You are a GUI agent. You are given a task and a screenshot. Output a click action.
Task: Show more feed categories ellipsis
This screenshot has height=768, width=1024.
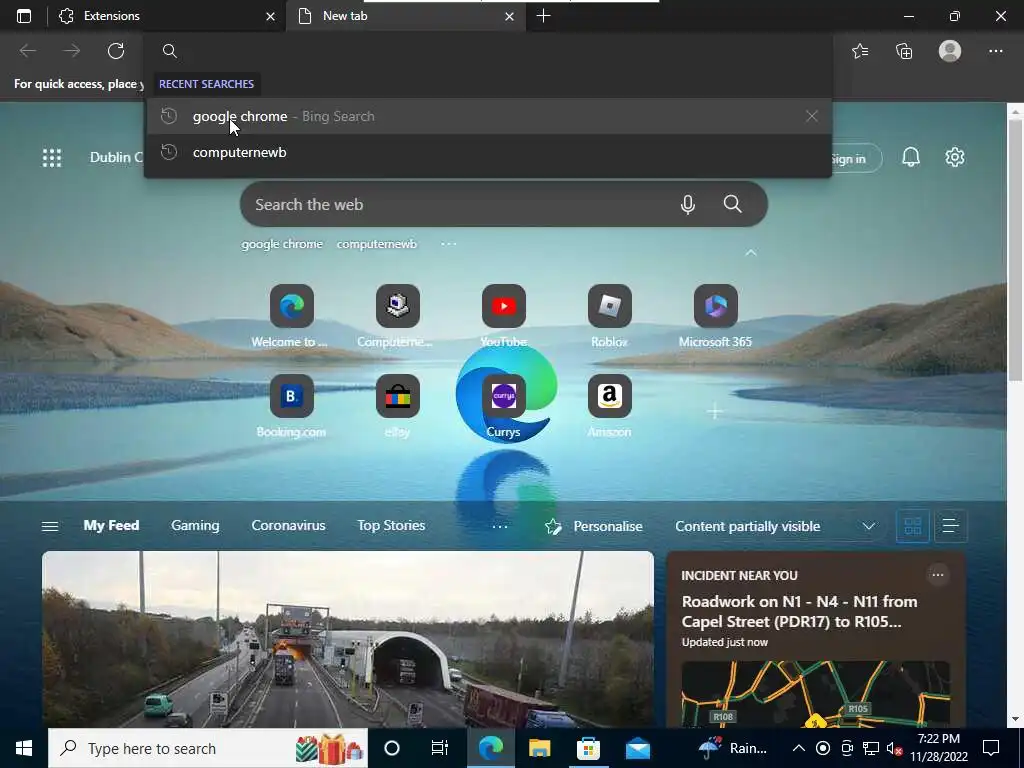[500, 526]
